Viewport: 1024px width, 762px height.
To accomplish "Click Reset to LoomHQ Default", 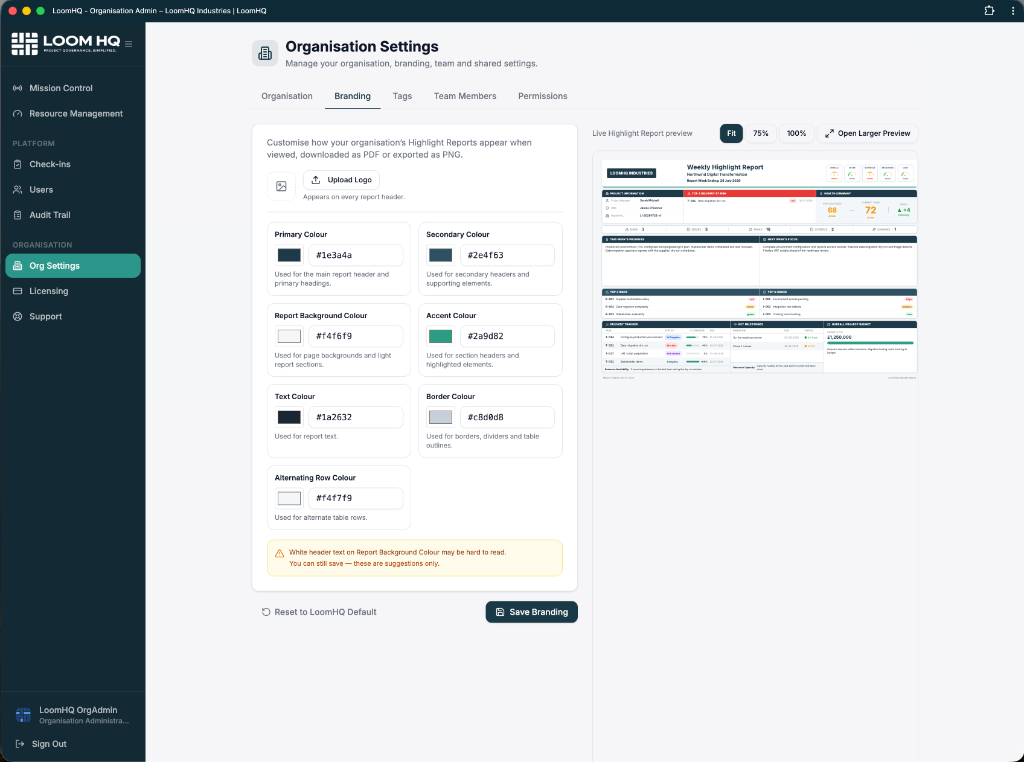I will (x=319, y=612).
